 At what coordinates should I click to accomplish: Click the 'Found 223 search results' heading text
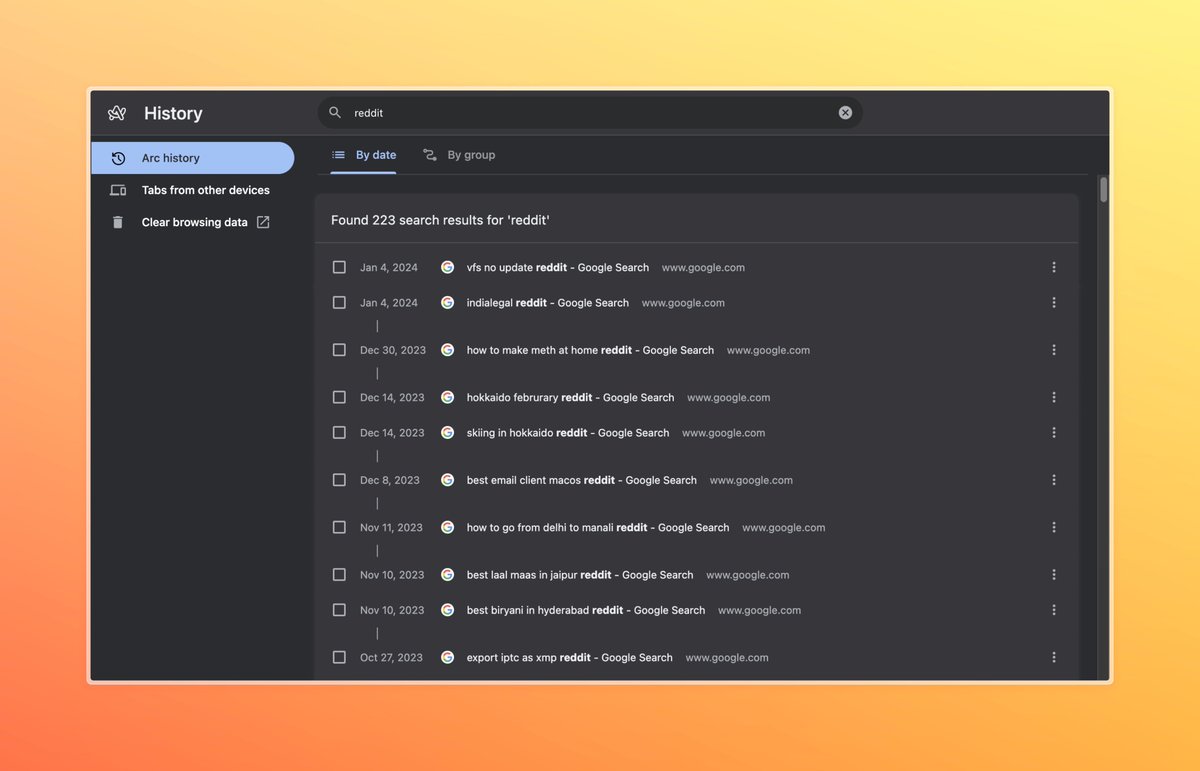441,220
